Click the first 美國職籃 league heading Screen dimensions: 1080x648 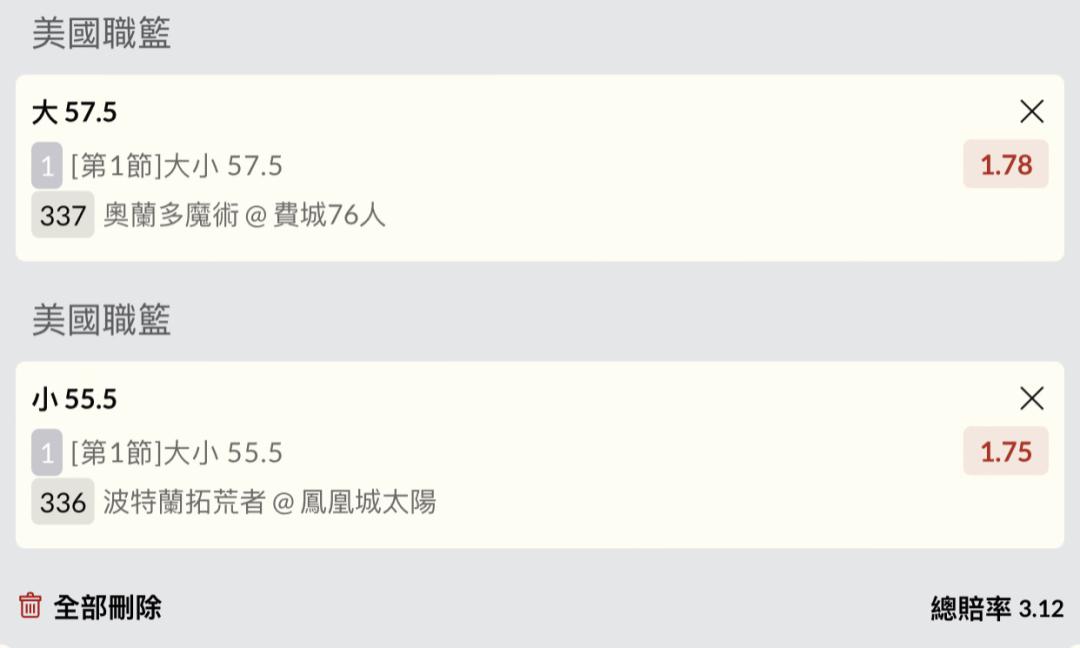pos(101,34)
